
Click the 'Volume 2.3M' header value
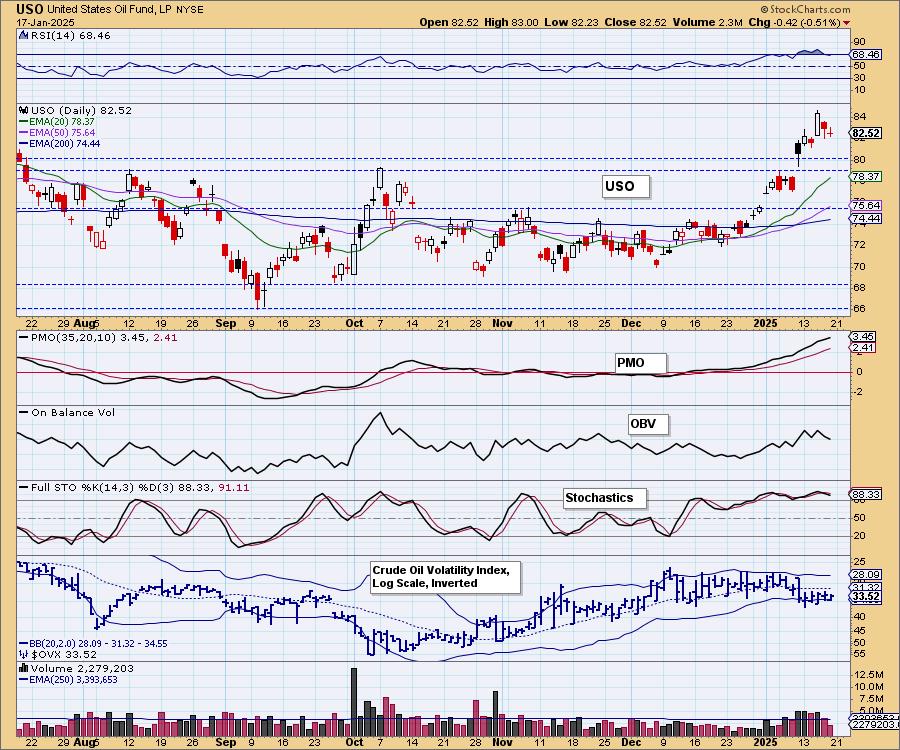pos(708,22)
